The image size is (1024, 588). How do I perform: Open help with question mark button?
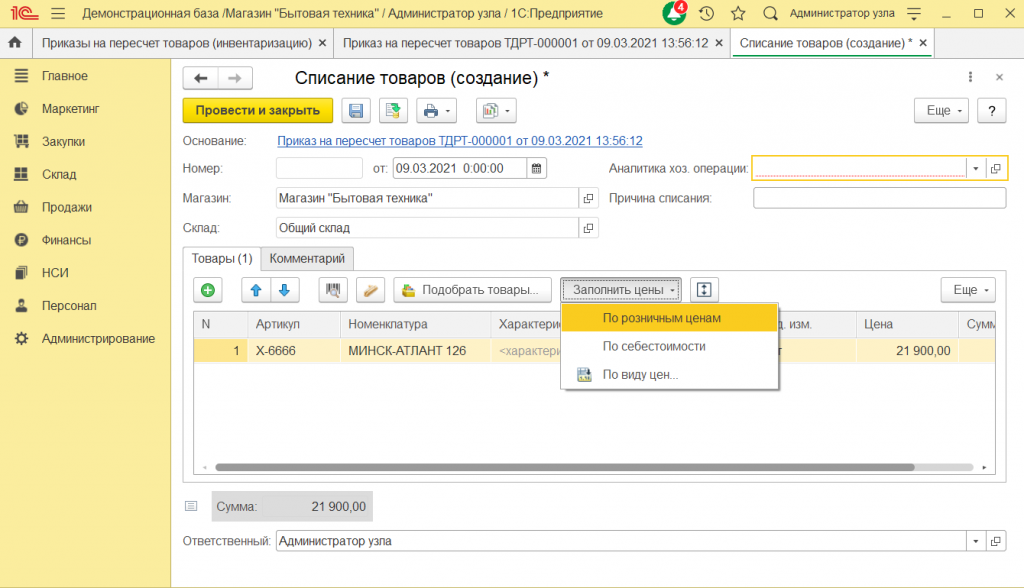pyautogui.click(x=991, y=110)
